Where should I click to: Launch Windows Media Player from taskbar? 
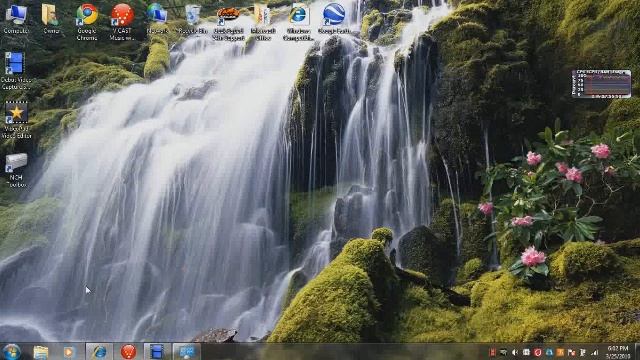click(x=69, y=352)
